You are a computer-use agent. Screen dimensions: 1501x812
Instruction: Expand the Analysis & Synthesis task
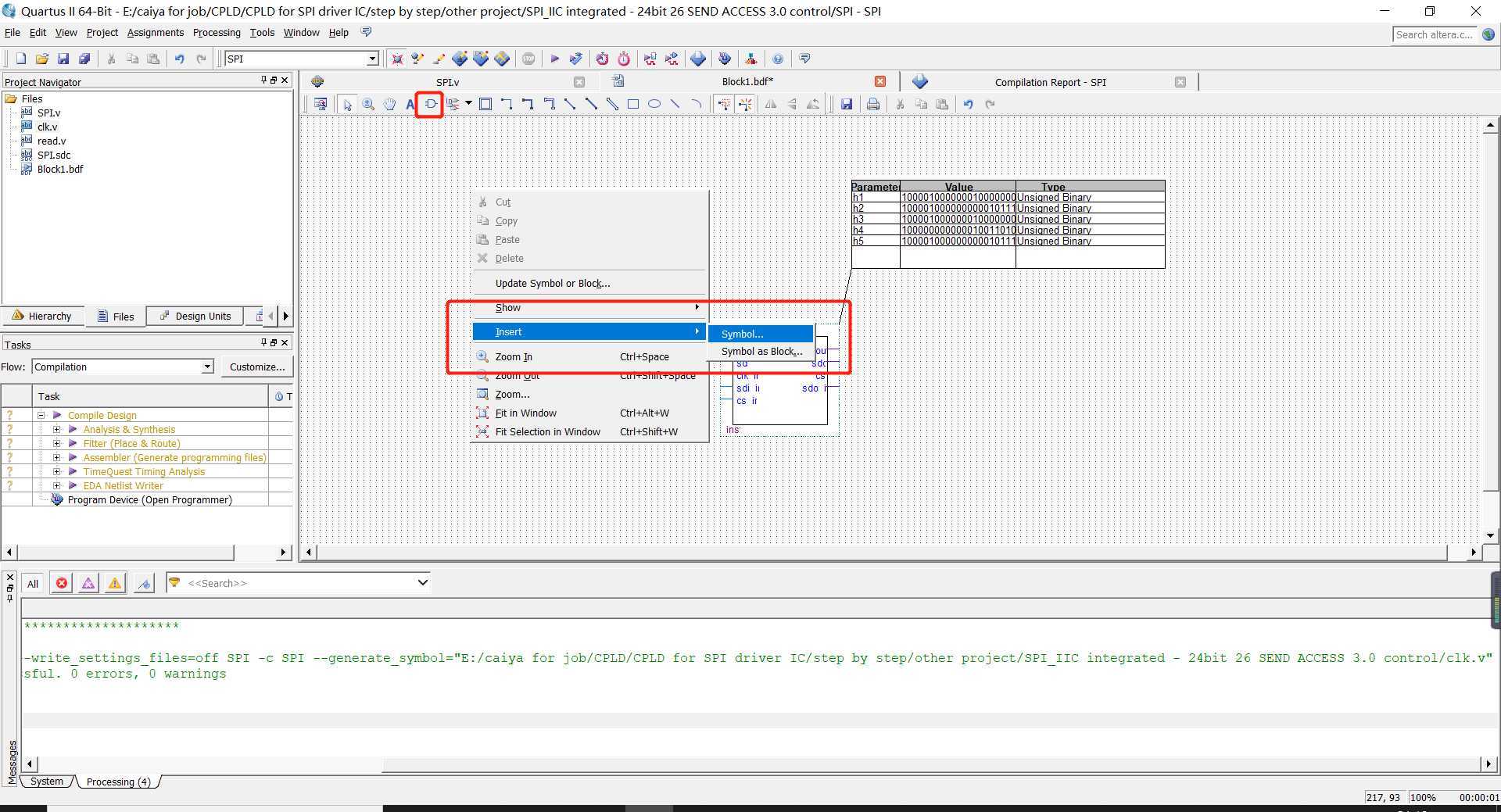[x=56, y=429]
